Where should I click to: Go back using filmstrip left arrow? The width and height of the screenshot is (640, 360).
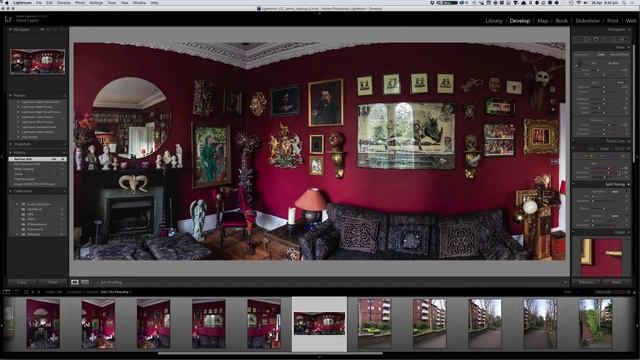pyautogui.click(x=33, y=292)
